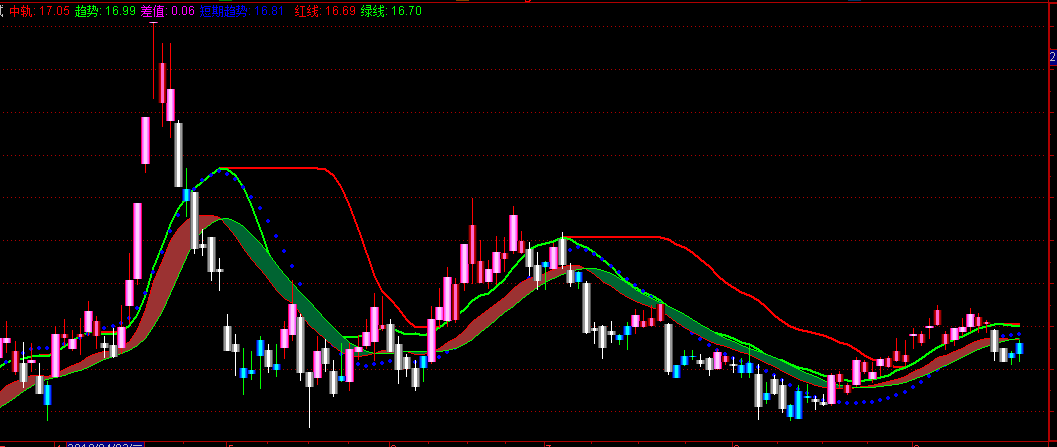
Task: Click the blue highlighted price label on right axis
Action: [1051, 59]
